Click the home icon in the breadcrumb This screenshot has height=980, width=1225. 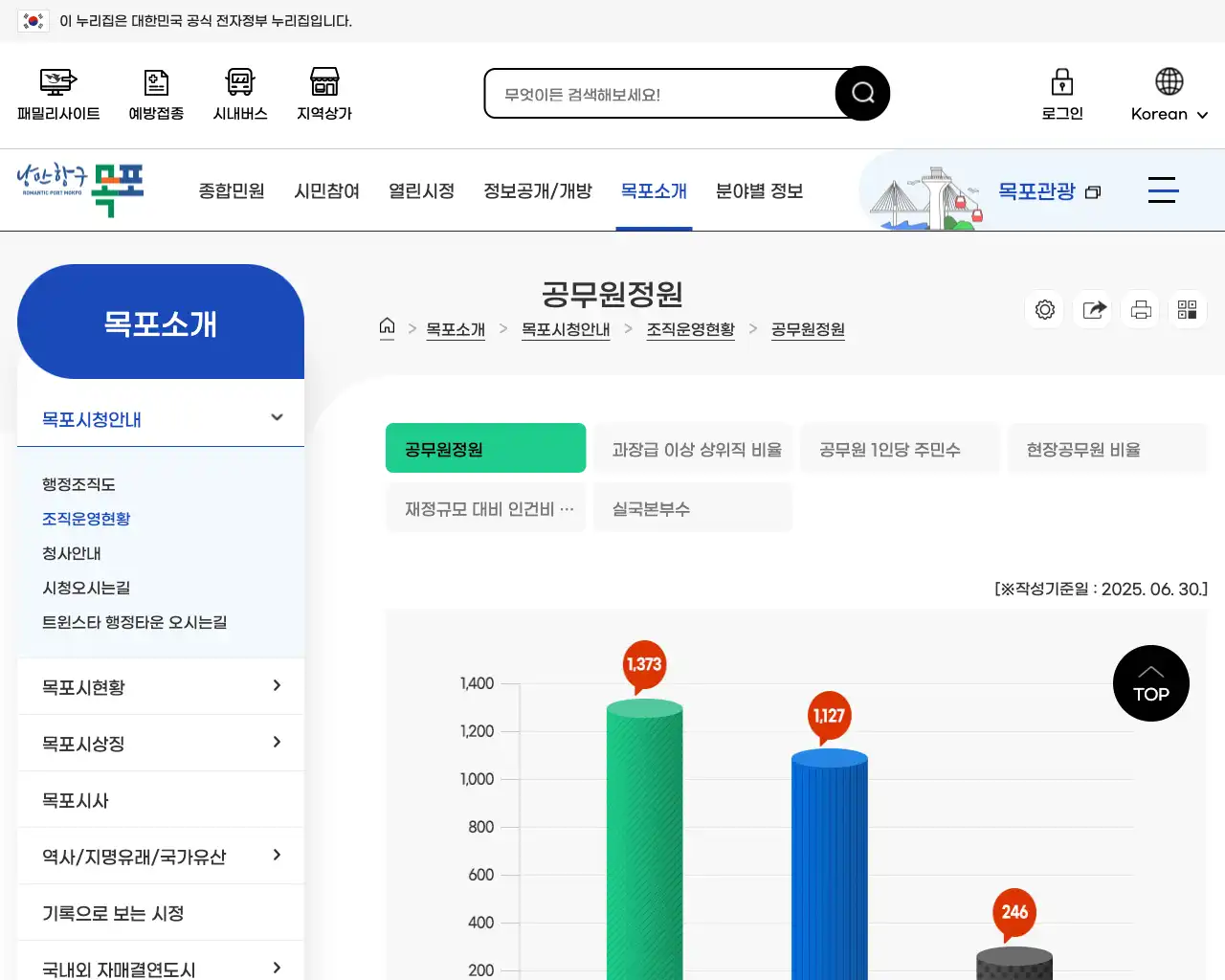[x=387, y=327]
